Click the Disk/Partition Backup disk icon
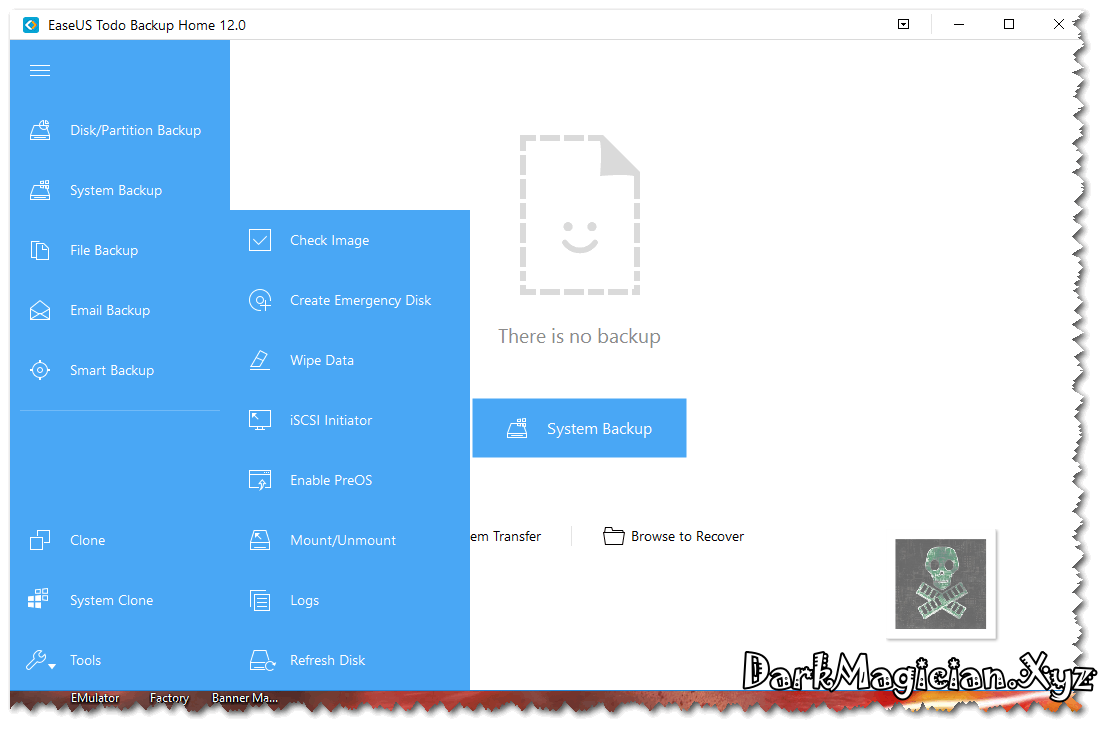 [x=40, y=130]
